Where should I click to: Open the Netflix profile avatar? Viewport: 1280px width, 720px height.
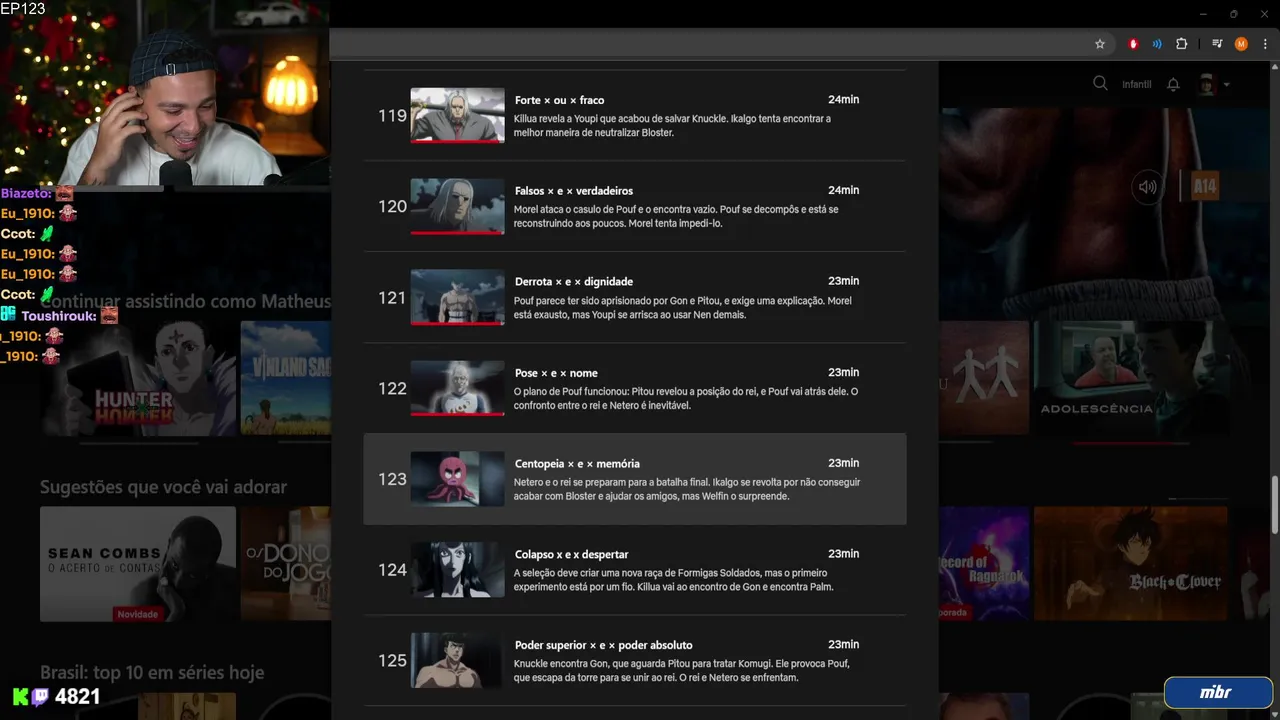point(1207,84)
